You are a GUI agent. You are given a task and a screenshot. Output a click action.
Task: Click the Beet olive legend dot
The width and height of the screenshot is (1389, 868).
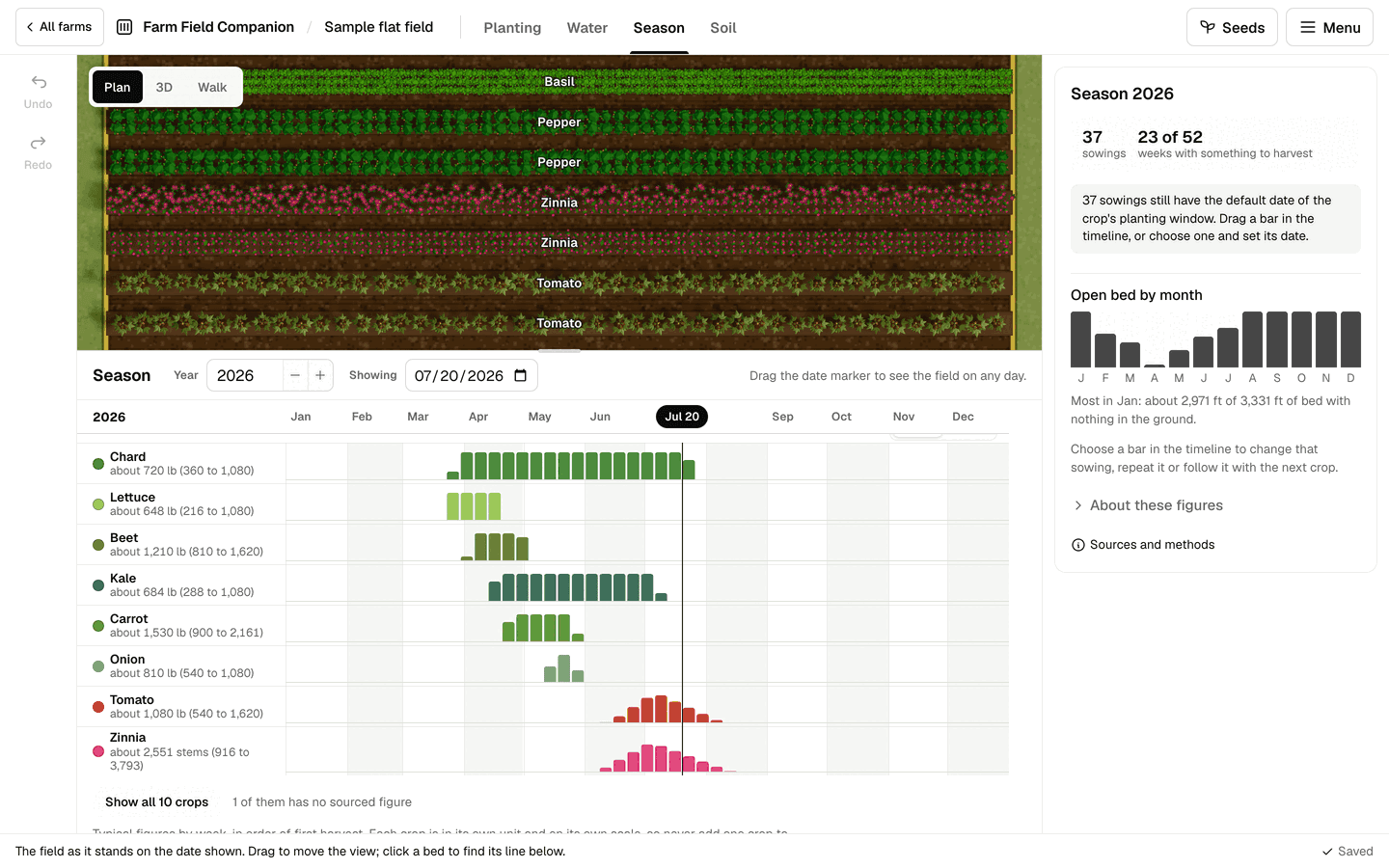98,545
